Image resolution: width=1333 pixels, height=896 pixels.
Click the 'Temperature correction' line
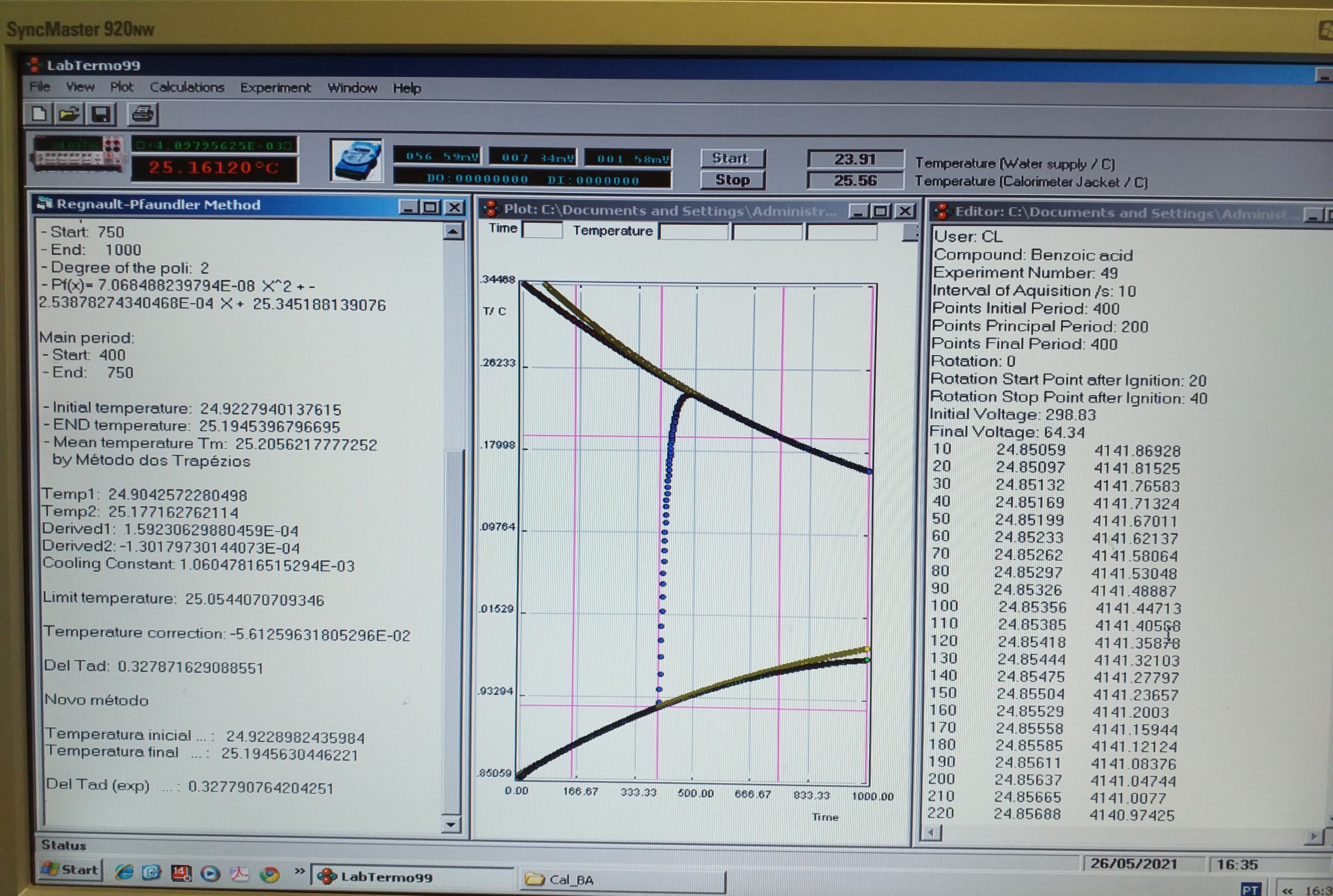[227, 634]
